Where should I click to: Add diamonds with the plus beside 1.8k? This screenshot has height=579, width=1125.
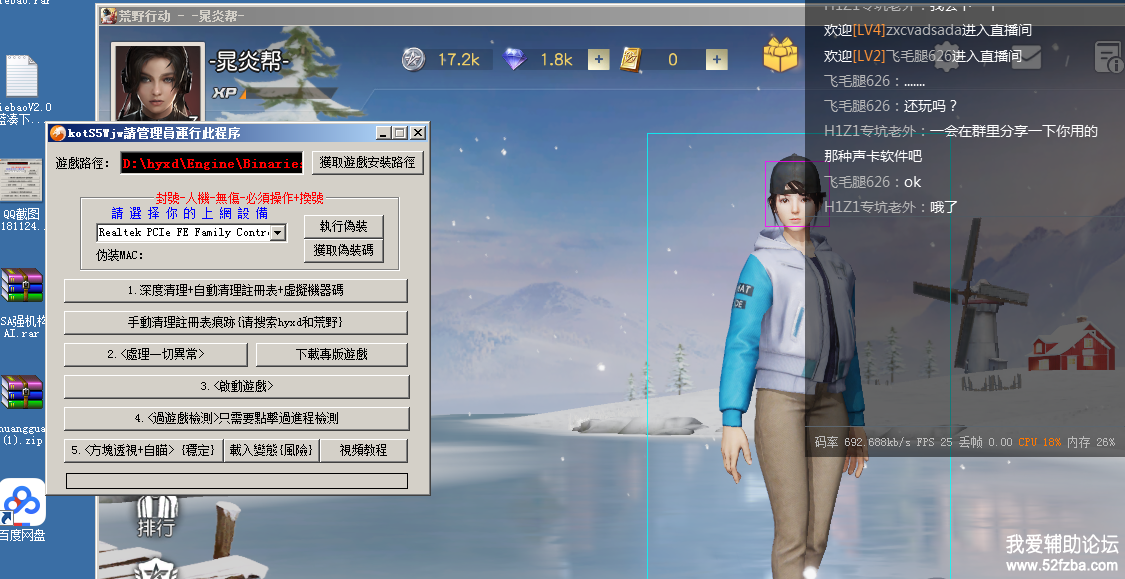tap(598, 60)
